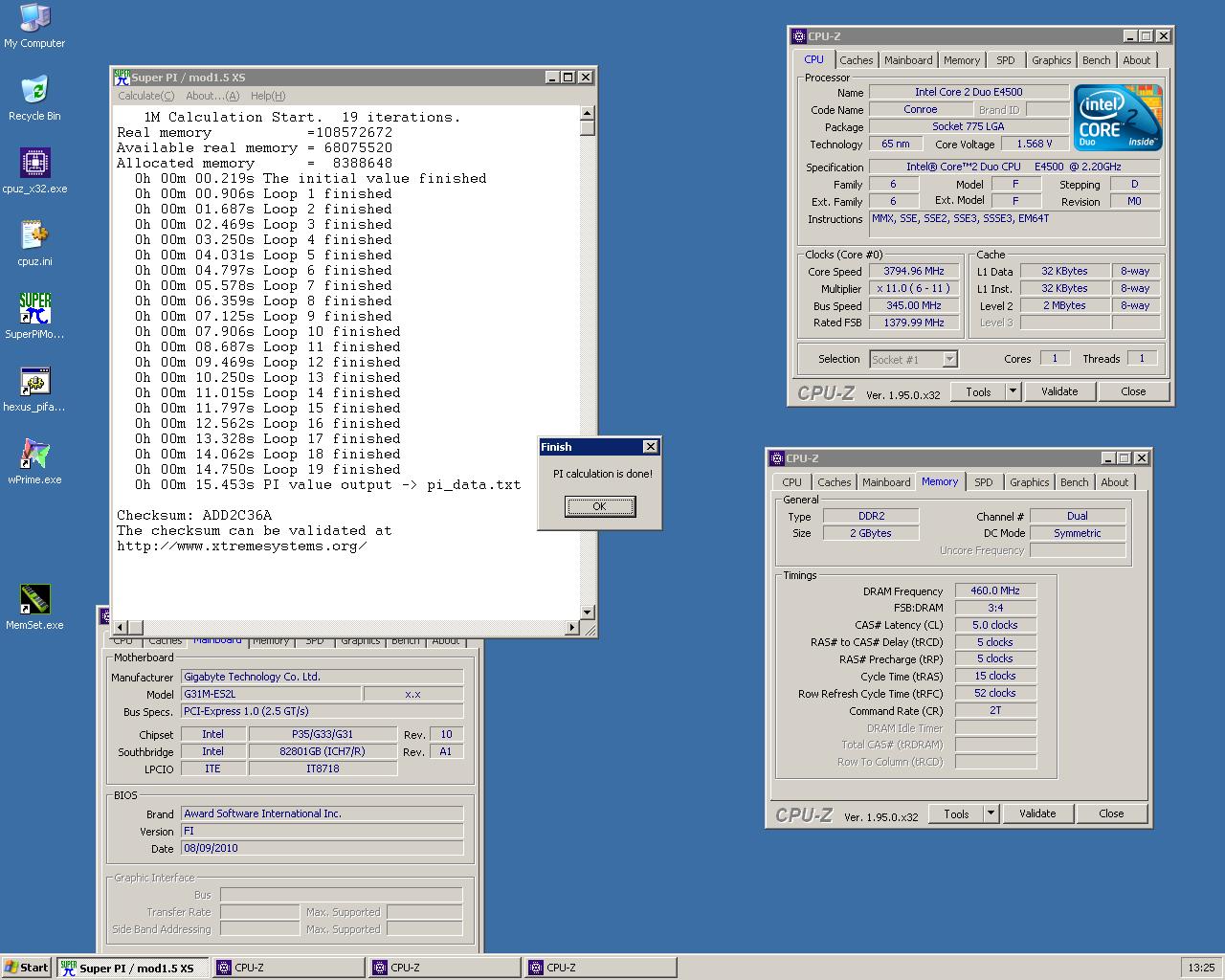The image size is (1225, 980).
Task: Click Validate in CPU-Z CPU window
Action: coord(1059,391)
